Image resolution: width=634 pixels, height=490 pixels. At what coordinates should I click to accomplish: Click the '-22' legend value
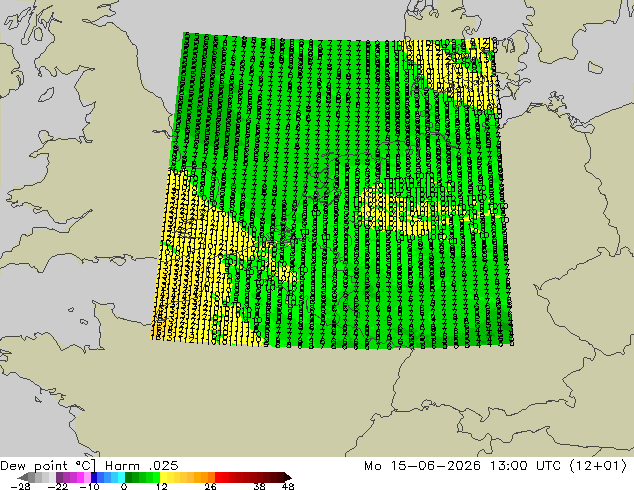[58, 486]
